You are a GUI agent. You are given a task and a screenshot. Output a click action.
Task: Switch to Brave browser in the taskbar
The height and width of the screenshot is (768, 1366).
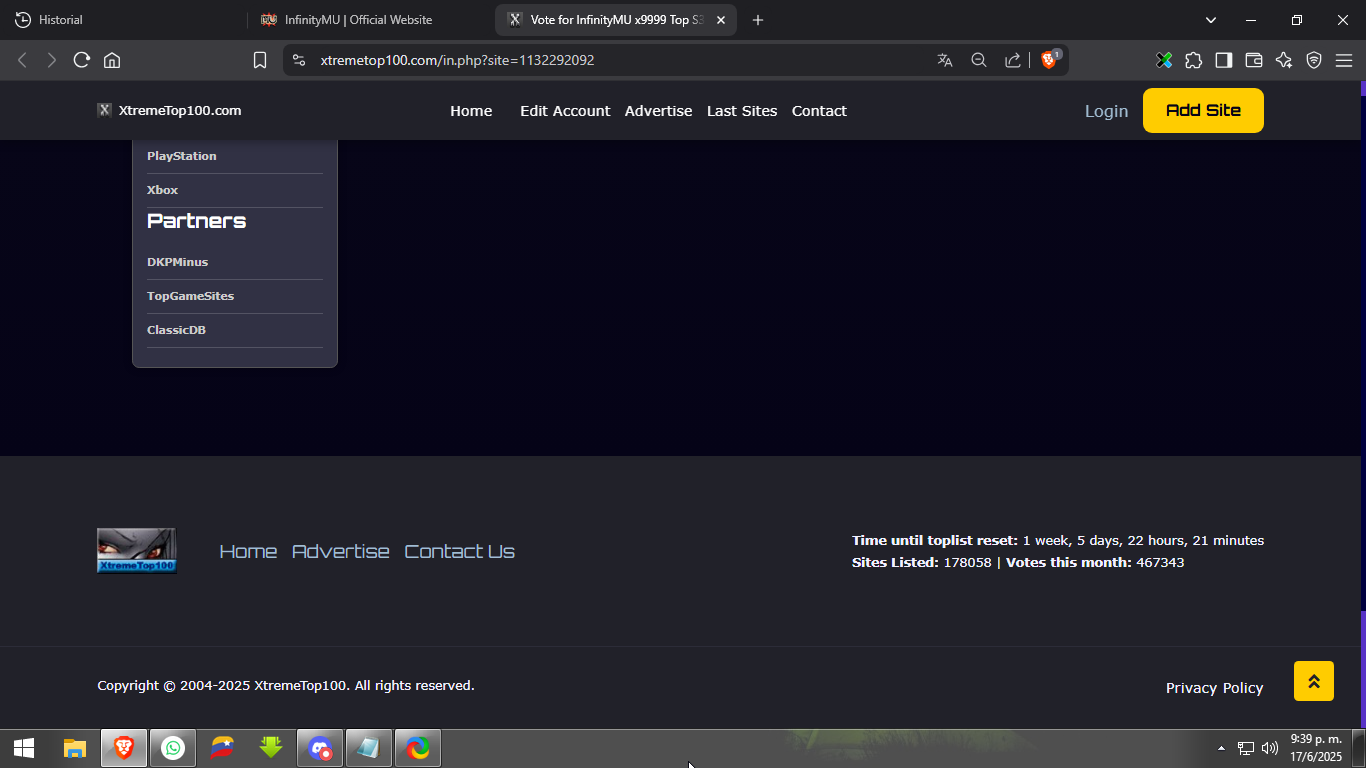(x=124, y=748)
